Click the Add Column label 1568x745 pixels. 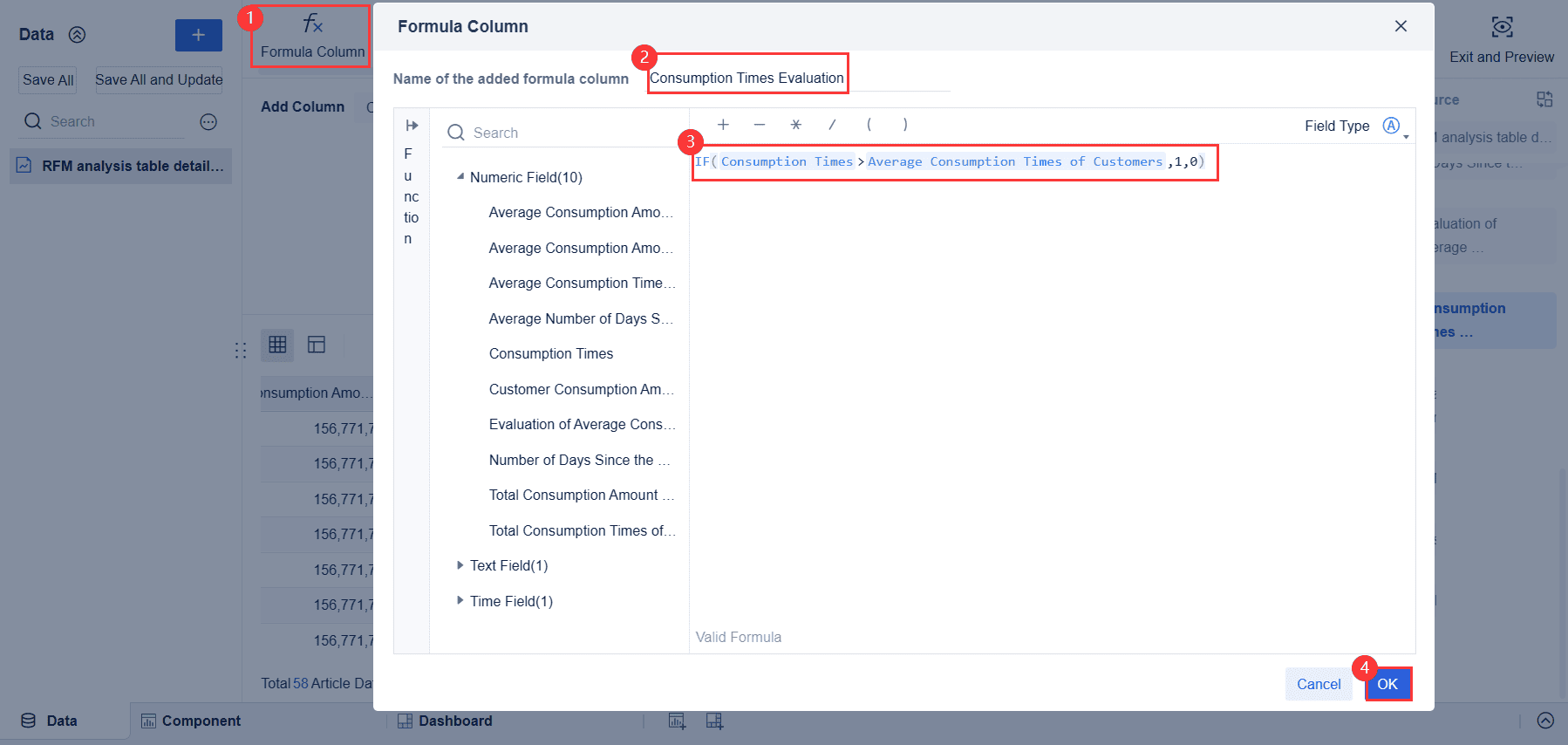[x=303, y=106]
